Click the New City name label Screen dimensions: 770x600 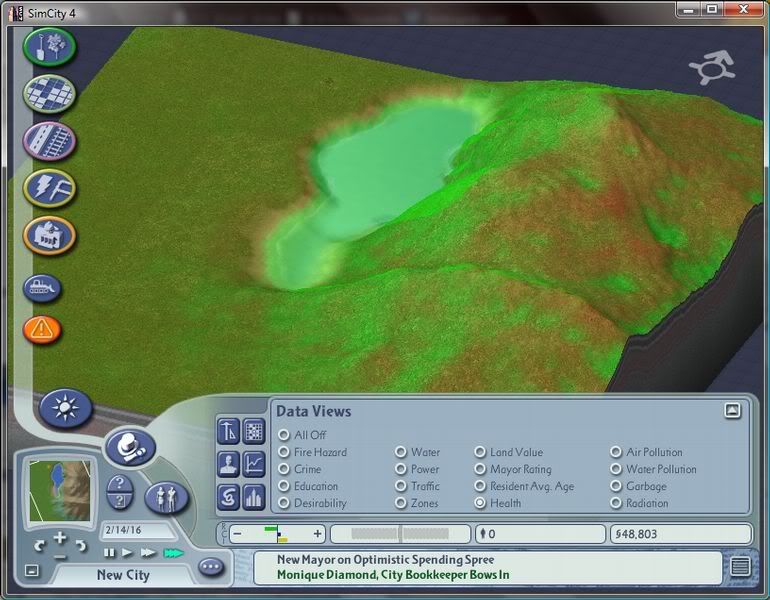pos(123,575)
